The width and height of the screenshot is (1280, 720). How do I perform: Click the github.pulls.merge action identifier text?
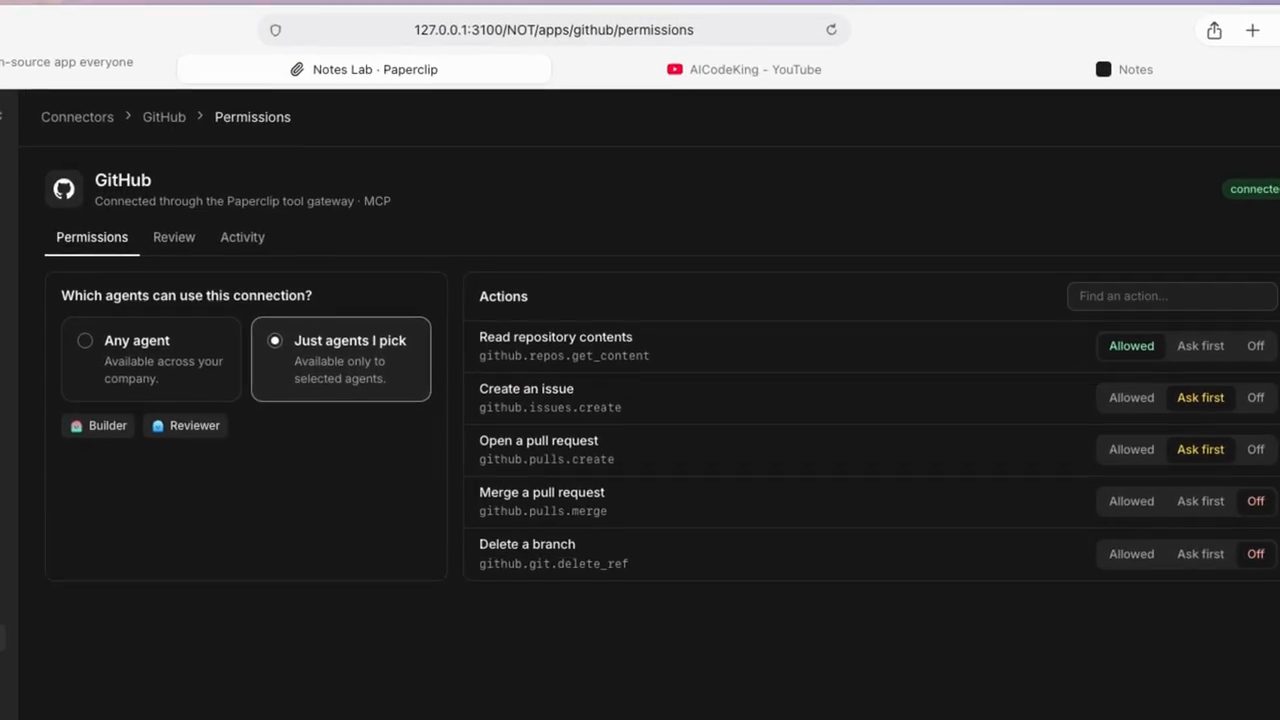click(x=543, y=511)
